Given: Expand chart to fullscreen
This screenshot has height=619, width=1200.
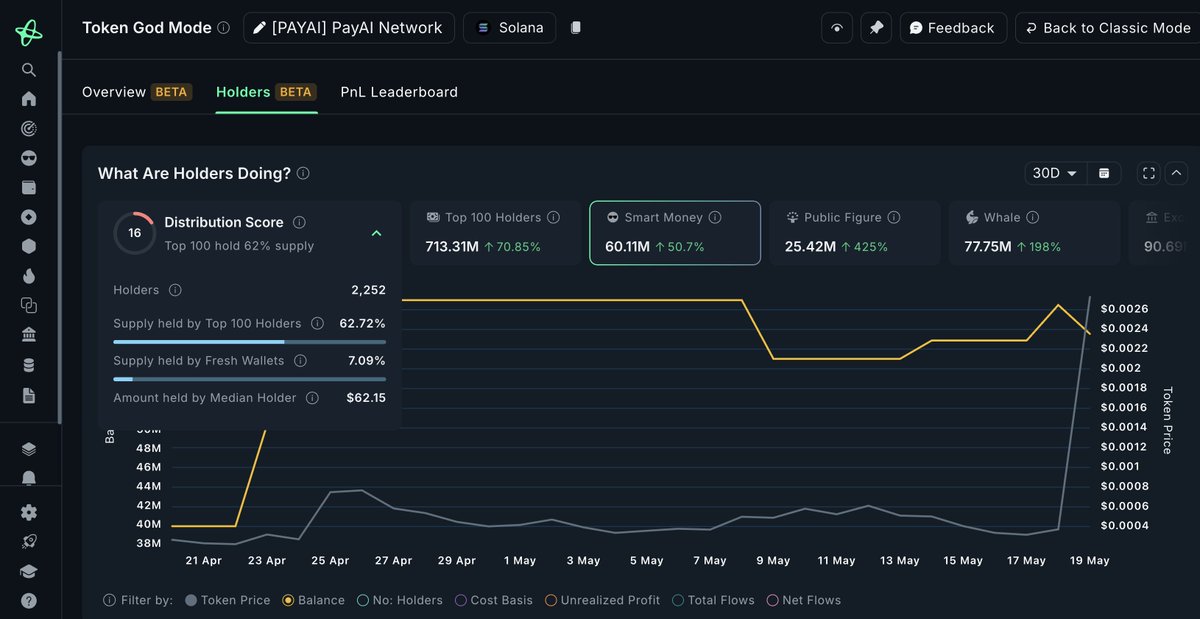Looking at the screenshot, I should 1149,173.
